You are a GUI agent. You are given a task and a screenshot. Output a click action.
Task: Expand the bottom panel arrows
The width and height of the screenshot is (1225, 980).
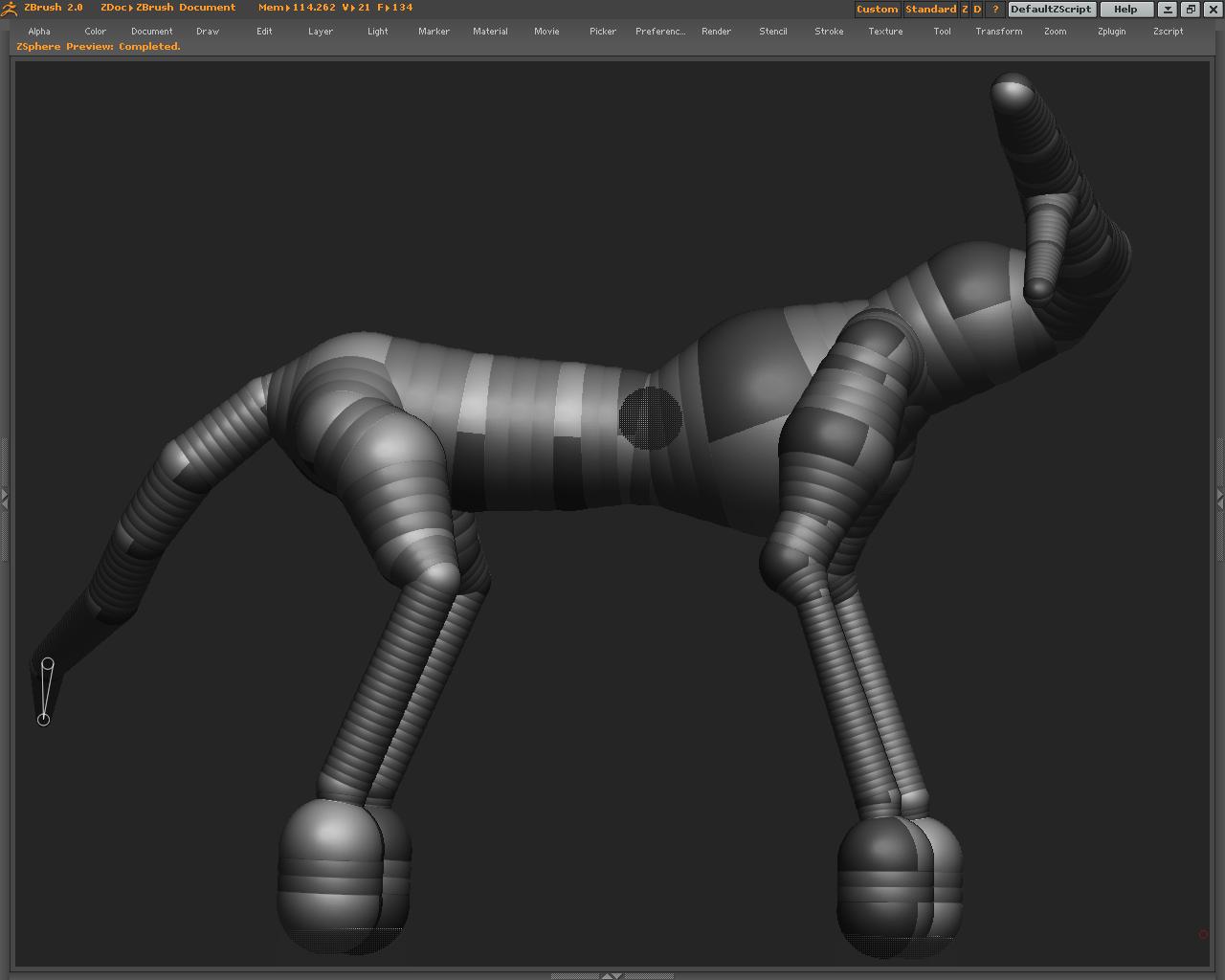click(x=612, y=975)
